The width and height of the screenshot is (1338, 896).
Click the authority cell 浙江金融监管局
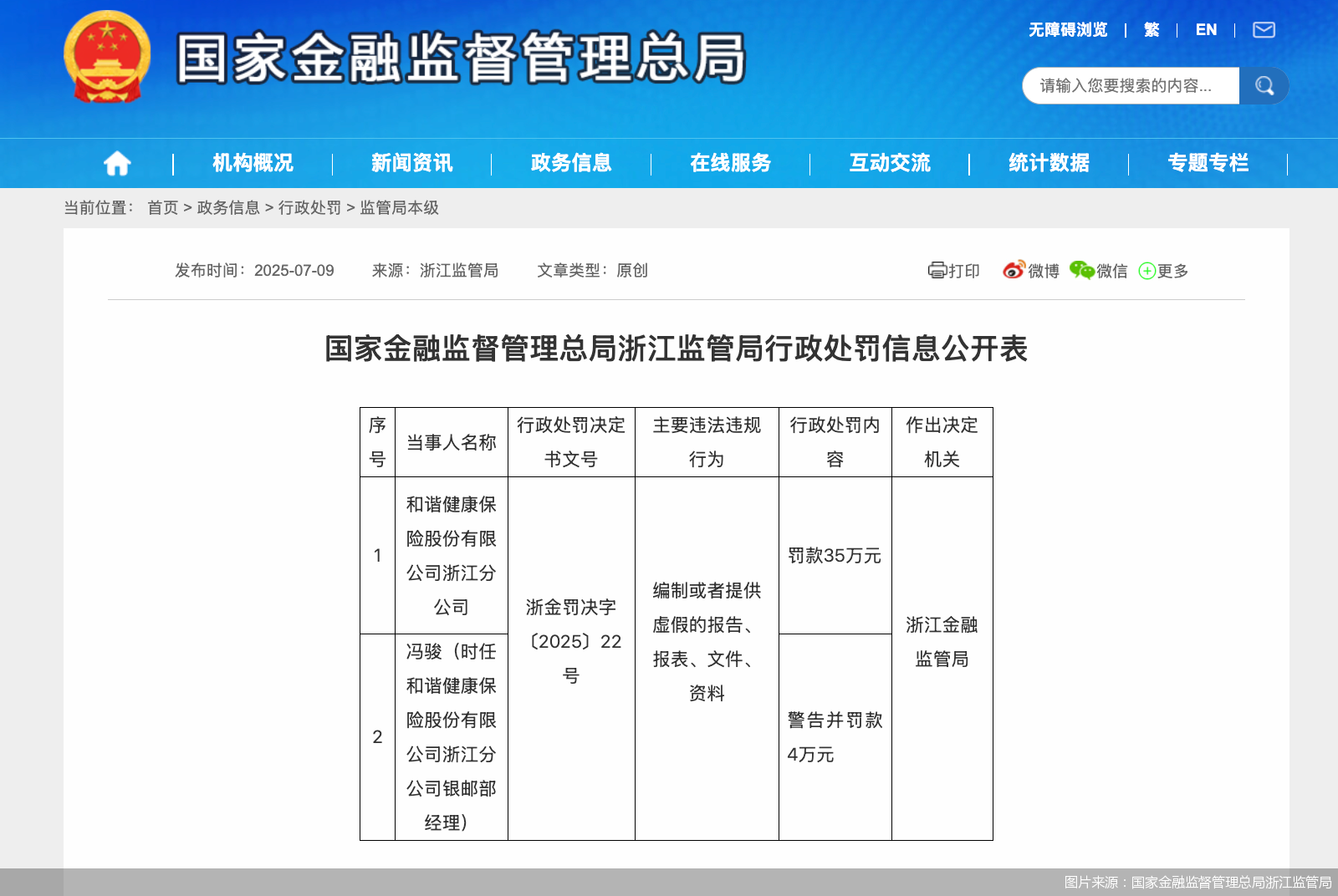tap(942, 642)
